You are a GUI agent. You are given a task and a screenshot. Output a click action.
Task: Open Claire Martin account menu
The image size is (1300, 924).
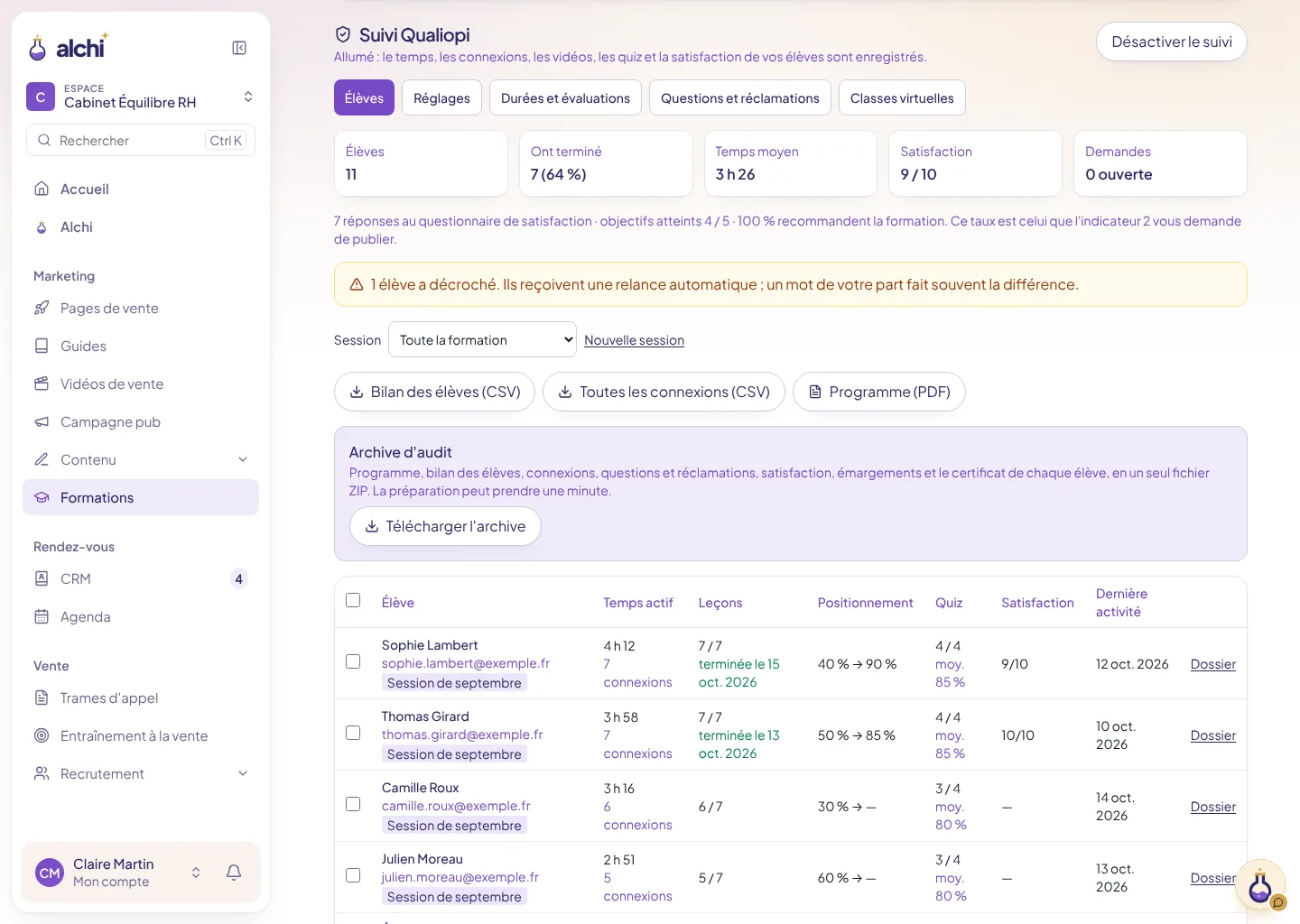click(x=120, y=873)
